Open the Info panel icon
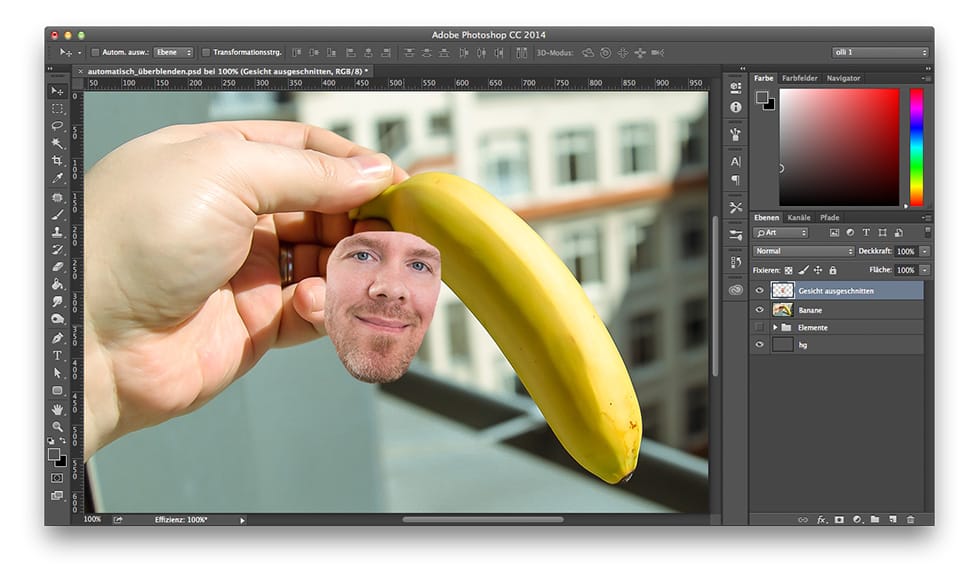Viewport: 980px width, 585px height. coord(736,108)
